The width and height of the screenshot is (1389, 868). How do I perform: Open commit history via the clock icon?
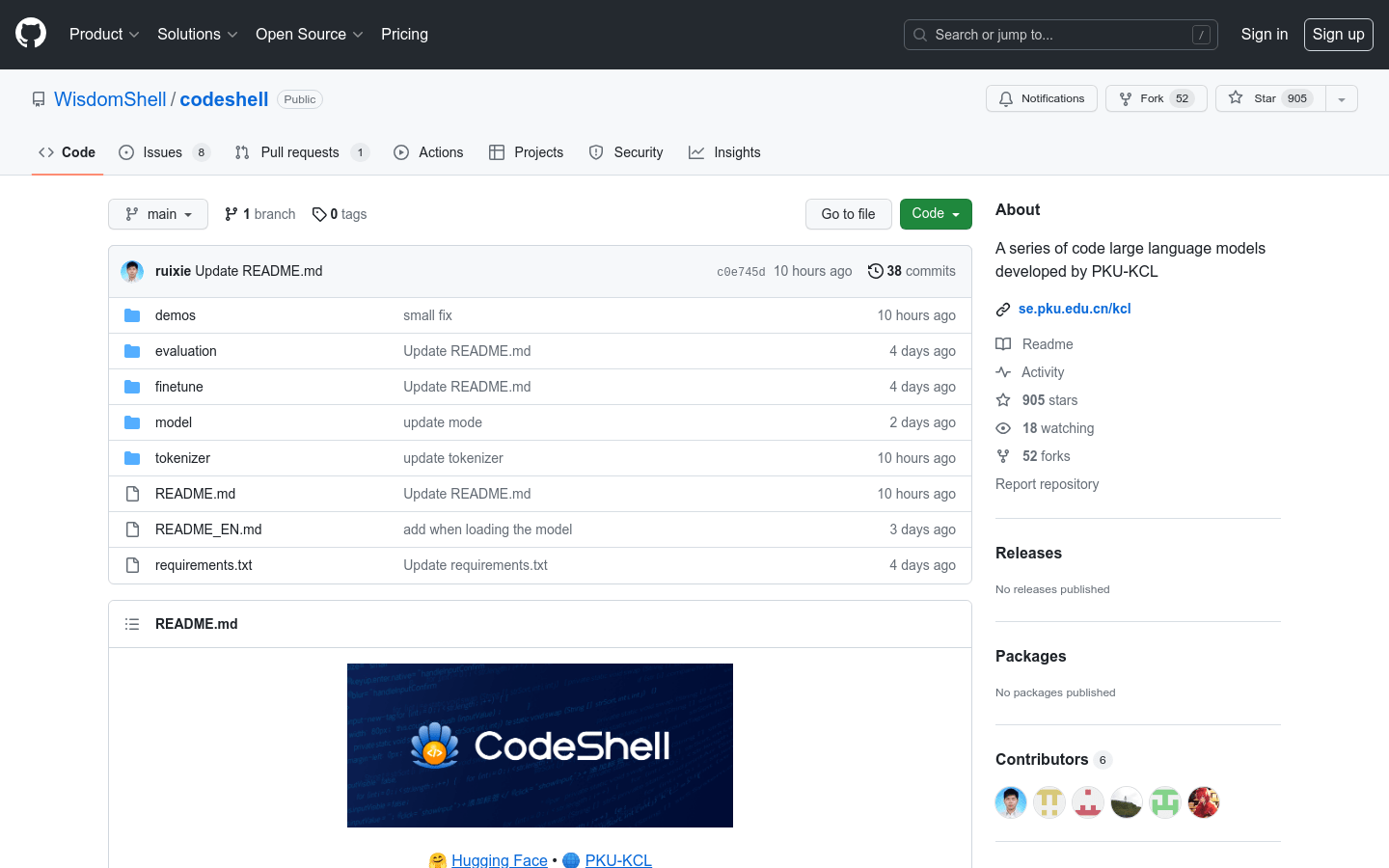point(875,271)
